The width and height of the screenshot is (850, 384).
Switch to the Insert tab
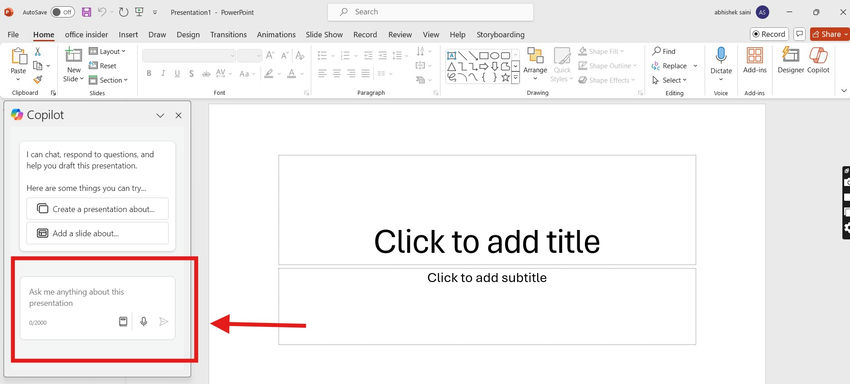(128, 34)
